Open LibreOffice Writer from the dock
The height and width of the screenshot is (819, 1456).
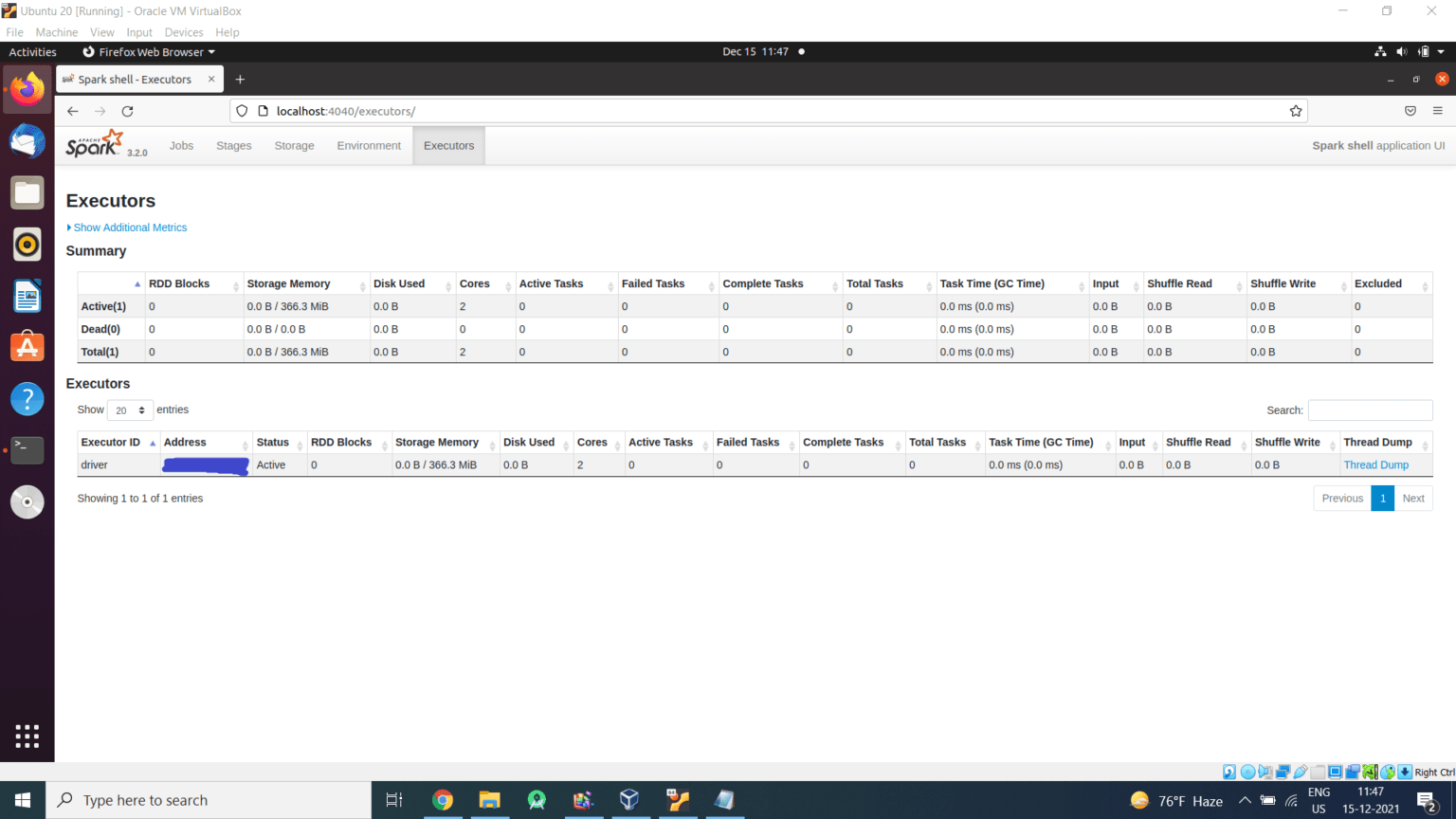point(27,295)
